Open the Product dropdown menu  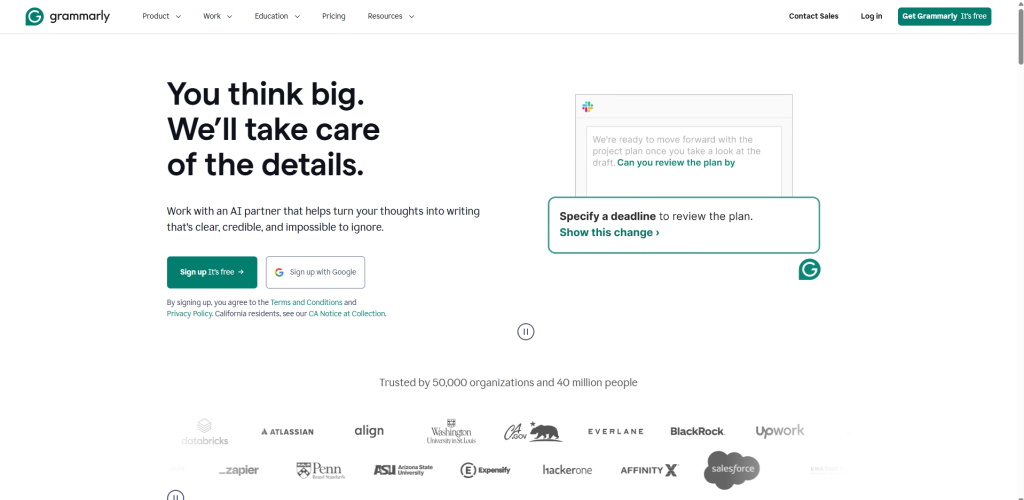[161, 16]
